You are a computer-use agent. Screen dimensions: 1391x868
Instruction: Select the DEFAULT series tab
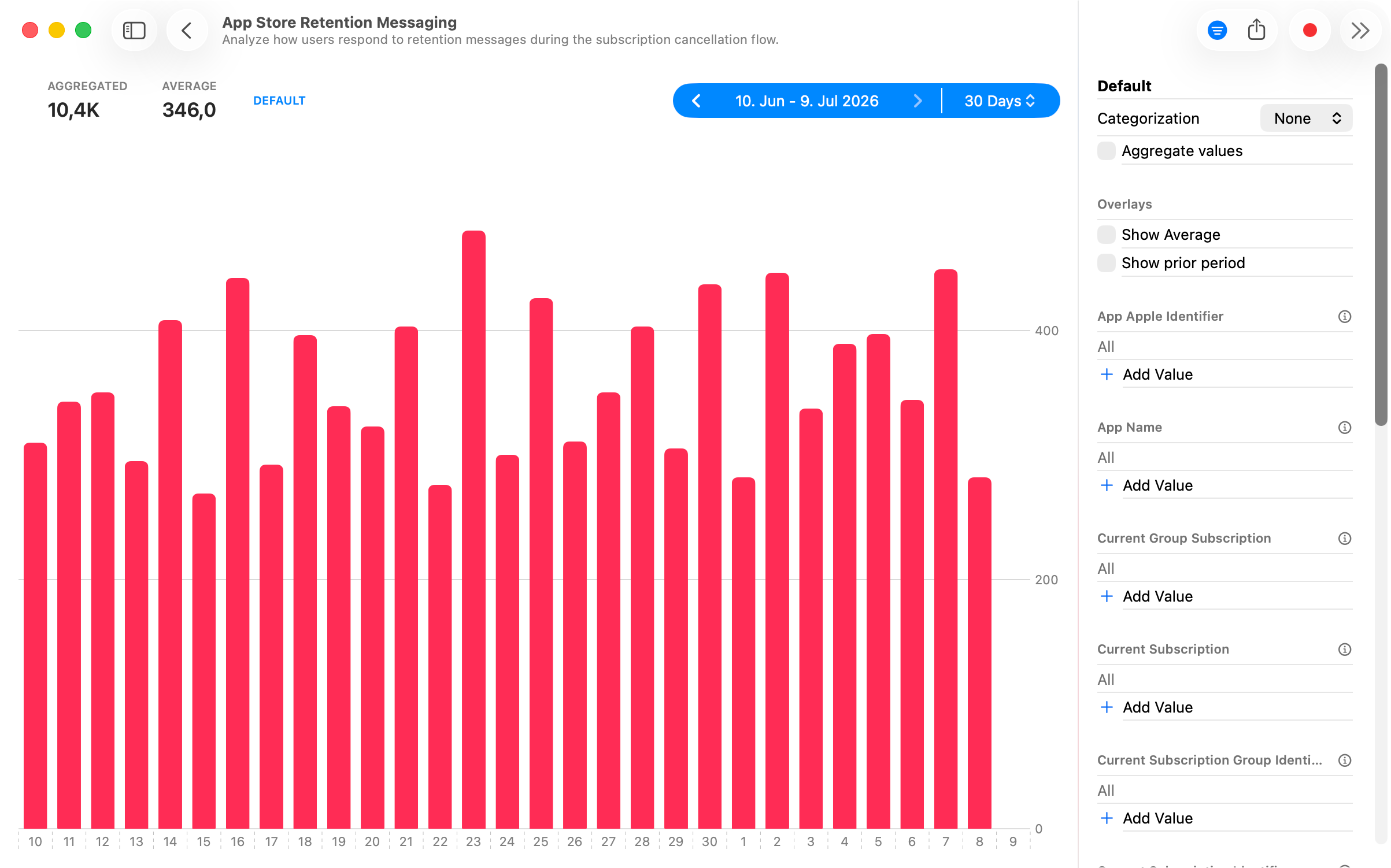tap(279, 101)
